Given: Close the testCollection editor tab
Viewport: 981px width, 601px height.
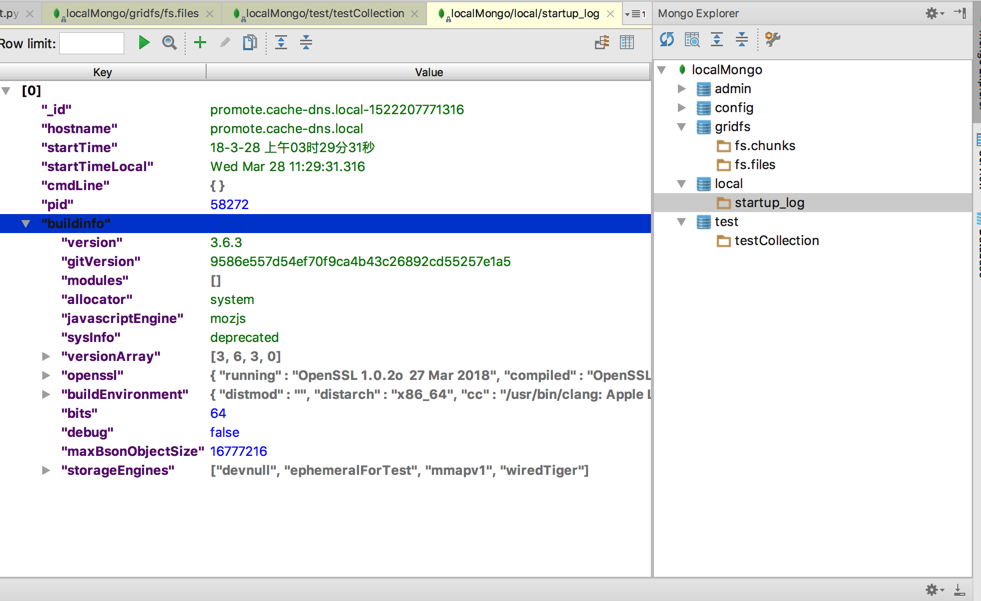Looking at the screenshot, I should tap(414, 14).
